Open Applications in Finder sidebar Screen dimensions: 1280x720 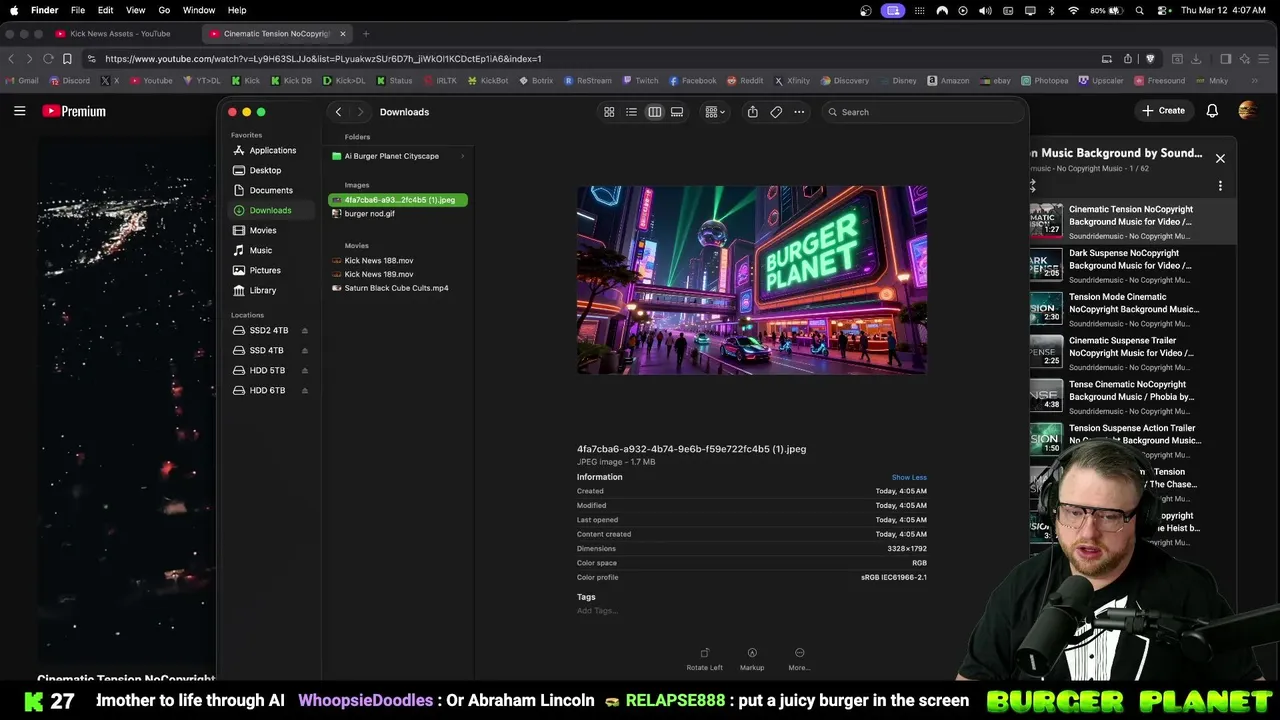pos(272,150)
